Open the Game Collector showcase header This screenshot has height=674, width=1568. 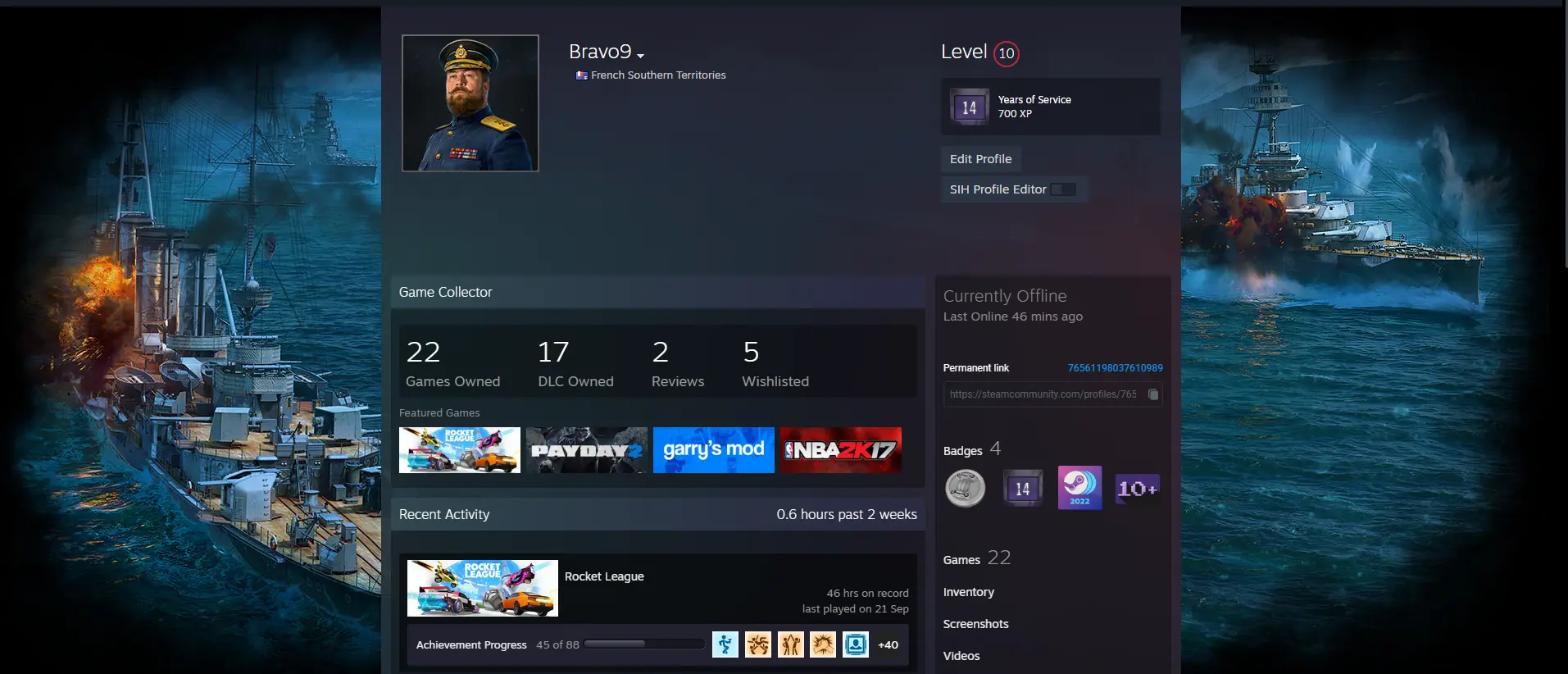(658, 292)
